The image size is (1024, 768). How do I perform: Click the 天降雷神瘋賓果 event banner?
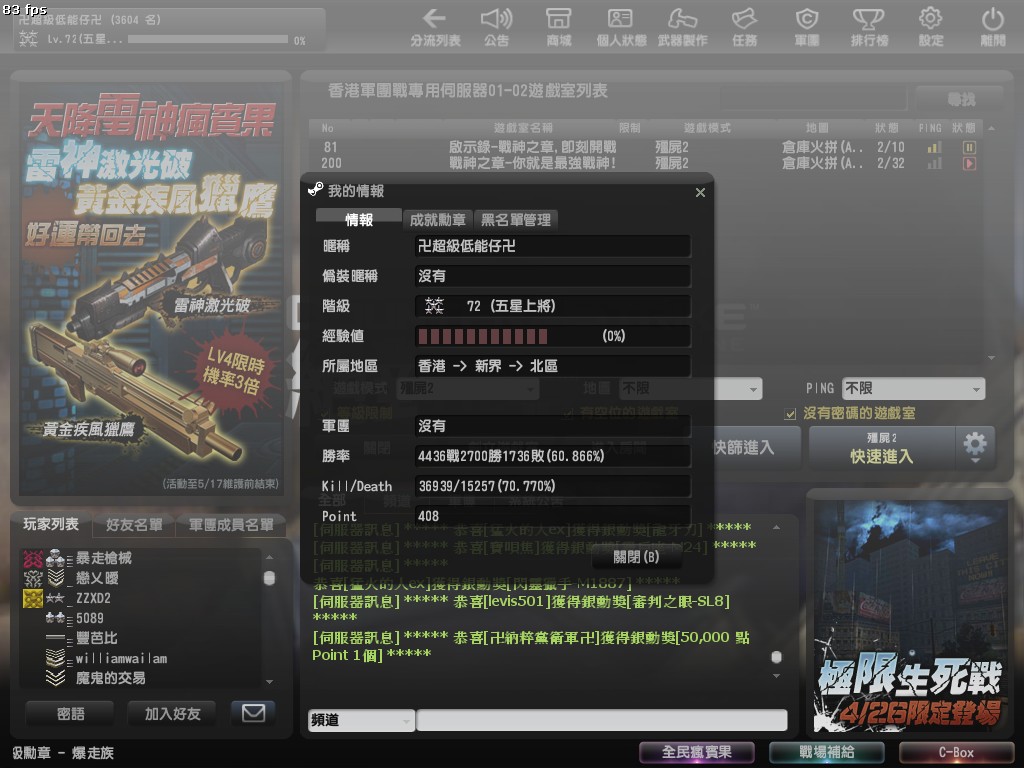tap(151, 289)
